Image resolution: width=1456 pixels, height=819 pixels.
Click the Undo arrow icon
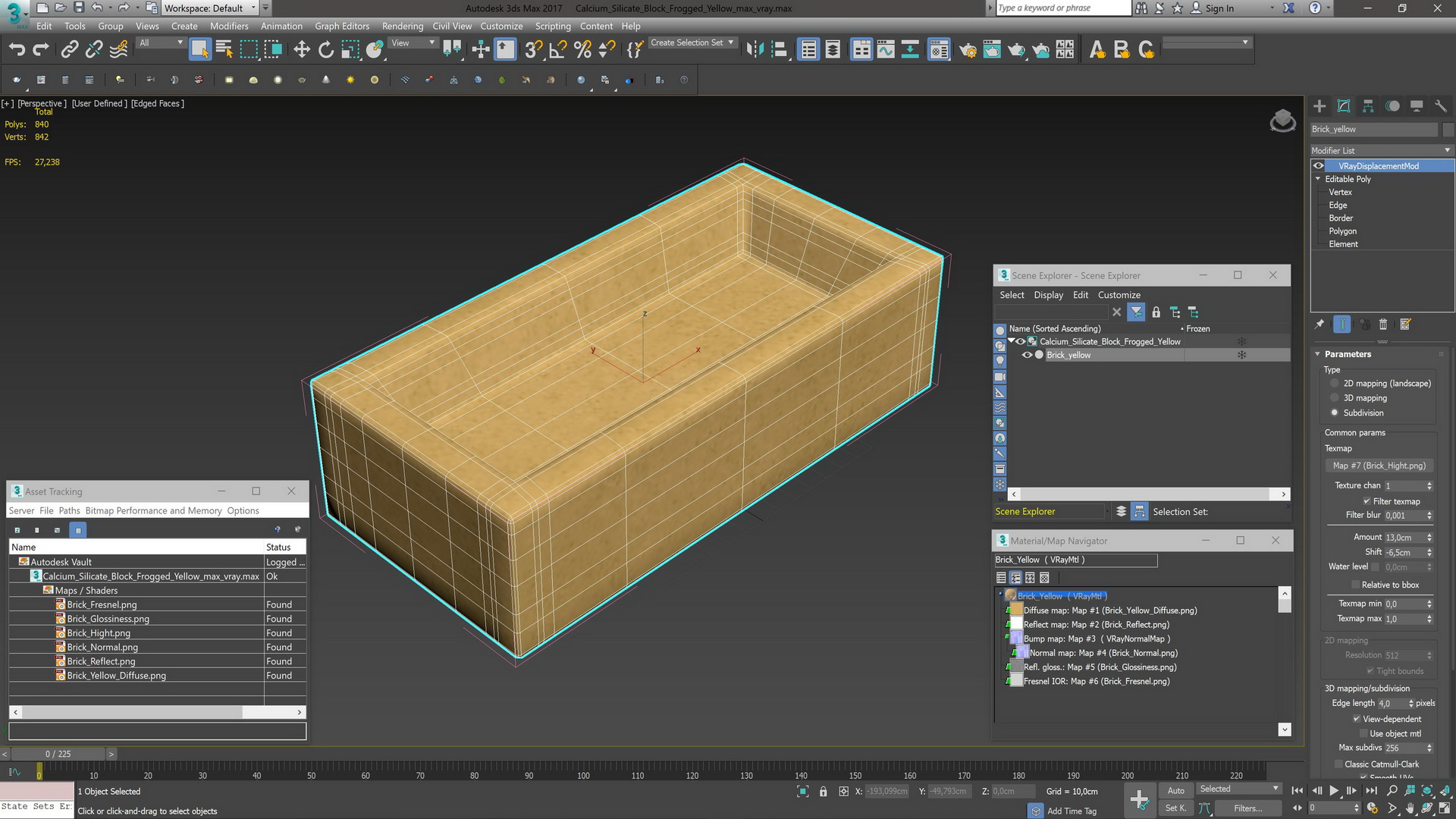pos(17,49)
